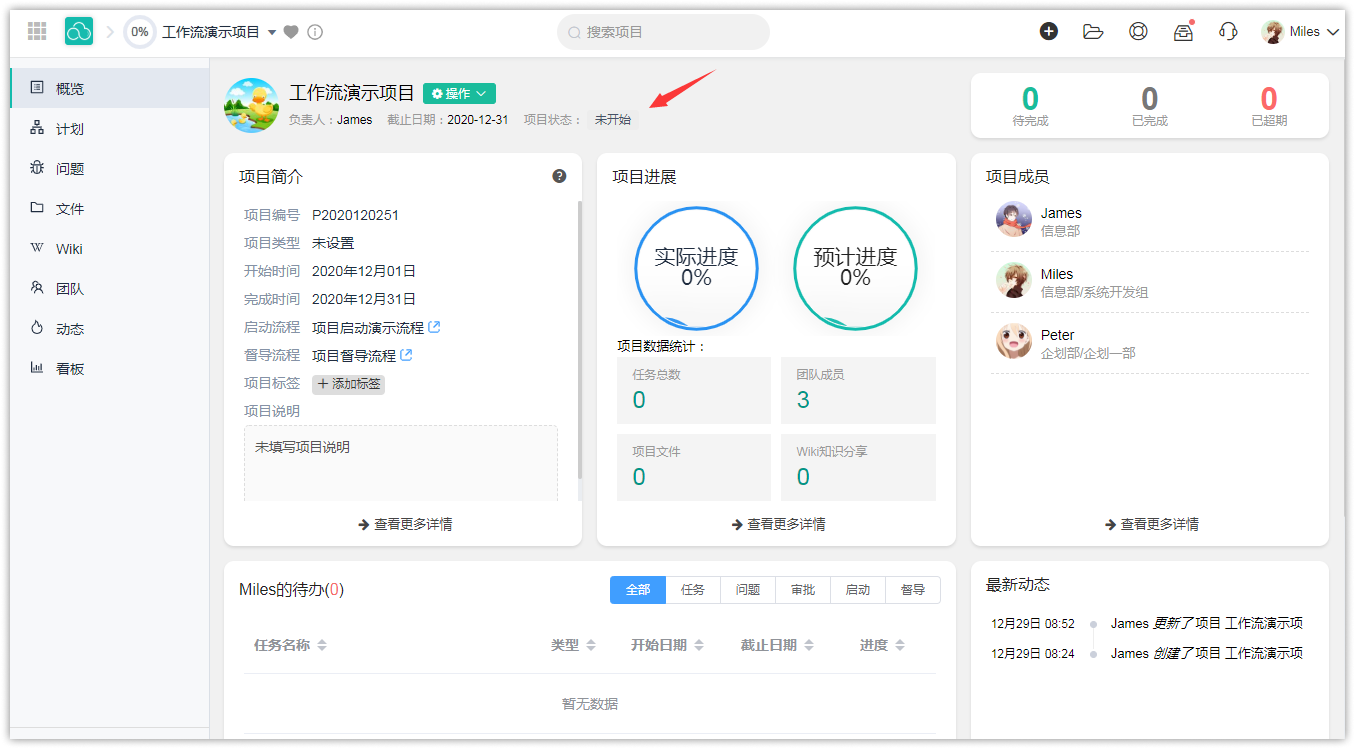Click the project info circle icon

pos(315,32)
